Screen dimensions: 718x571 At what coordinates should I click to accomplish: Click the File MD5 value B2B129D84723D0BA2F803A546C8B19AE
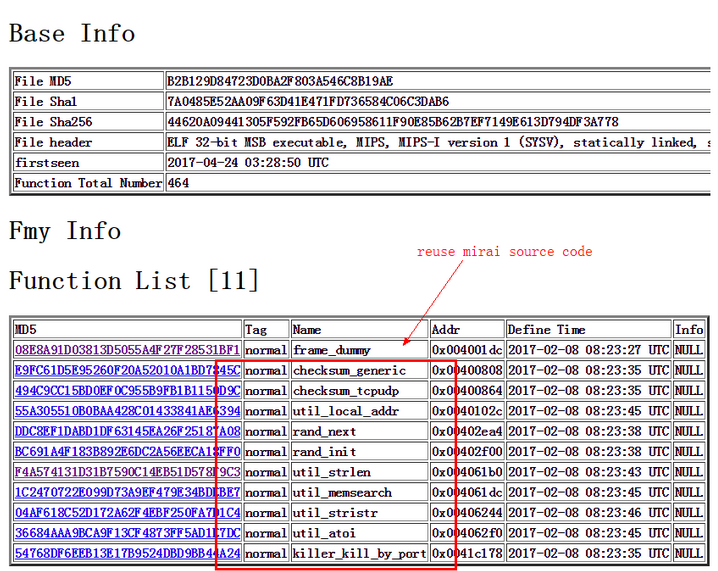280,82
